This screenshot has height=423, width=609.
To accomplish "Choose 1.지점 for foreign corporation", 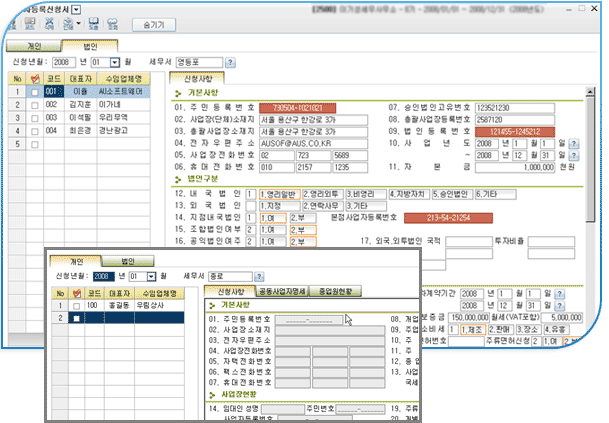I will [x=280, y=206].
